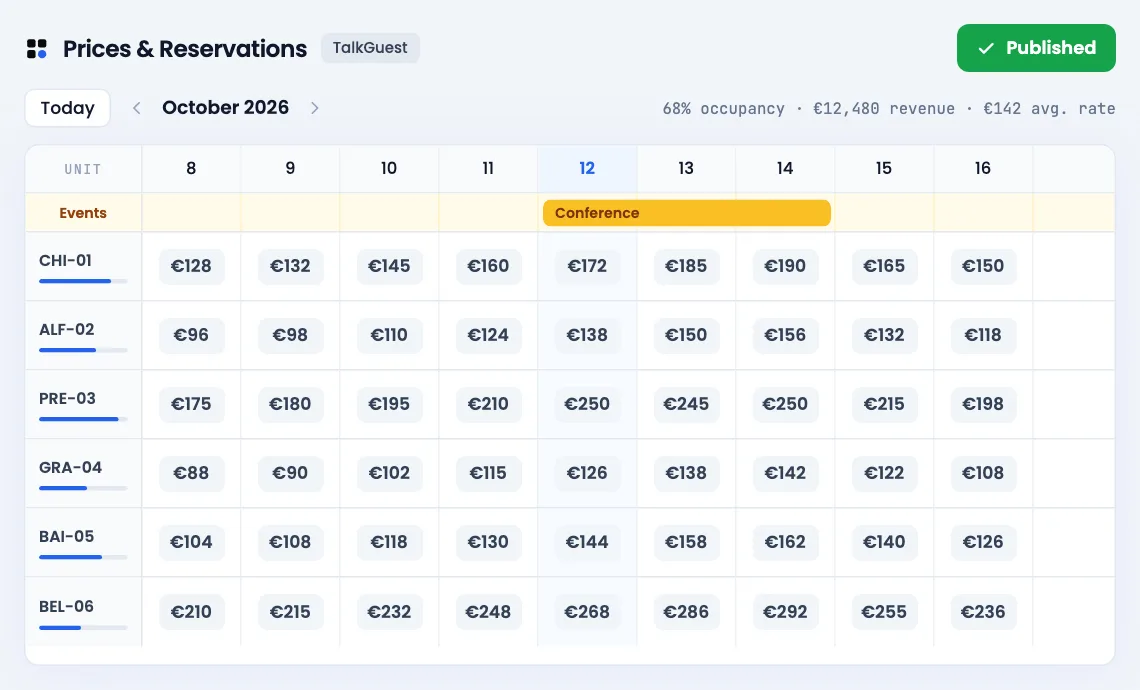Open the October 2026 month picker
Screen dimensions: 1140x690
coord(225,108)
